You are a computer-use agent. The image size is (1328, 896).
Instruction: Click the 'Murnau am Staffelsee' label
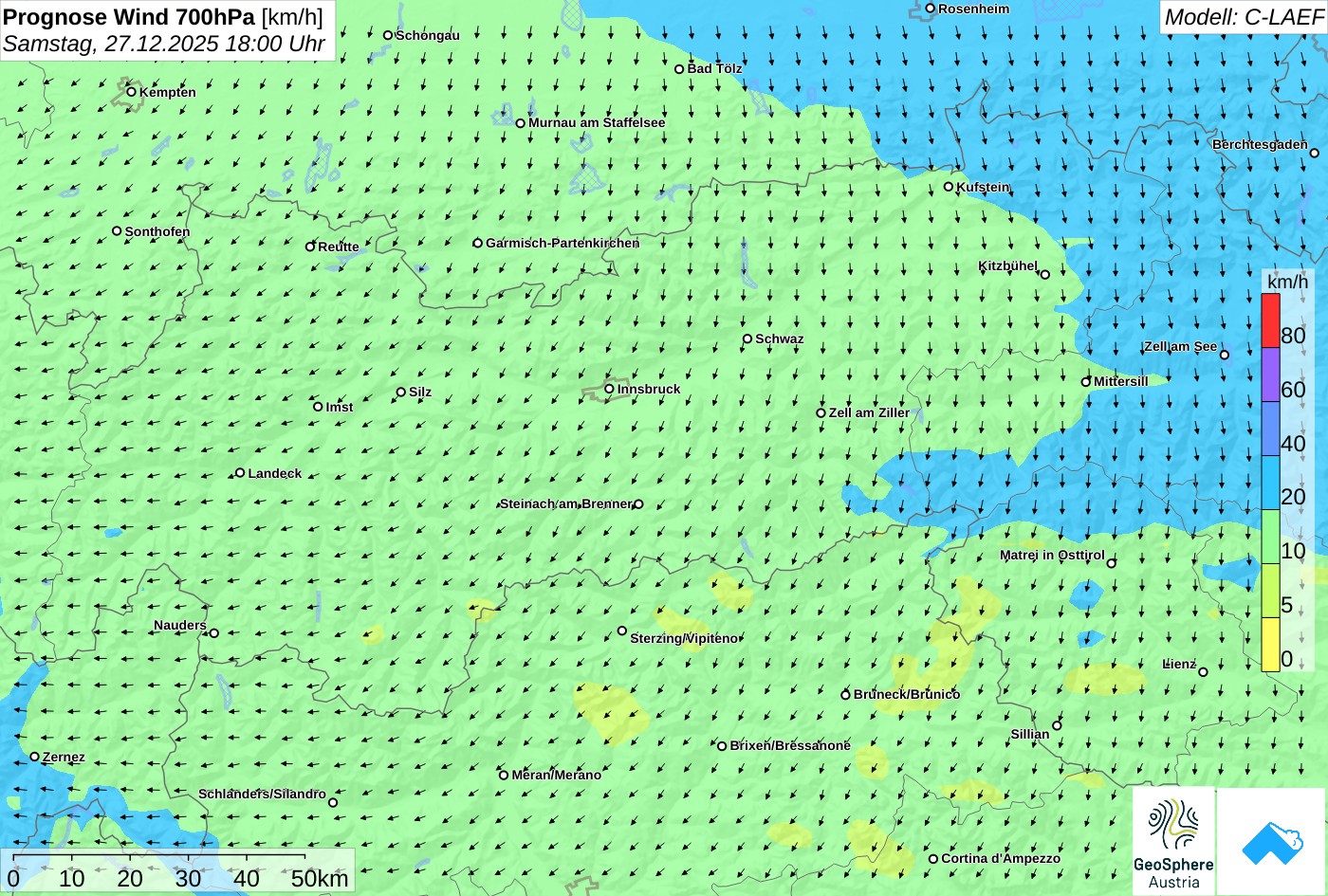coord(597,123)
